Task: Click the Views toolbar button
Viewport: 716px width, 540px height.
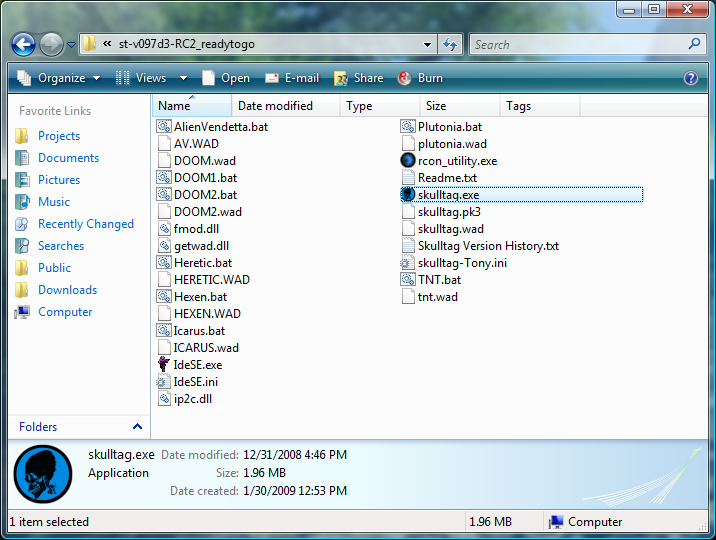Action: (141, 78)
